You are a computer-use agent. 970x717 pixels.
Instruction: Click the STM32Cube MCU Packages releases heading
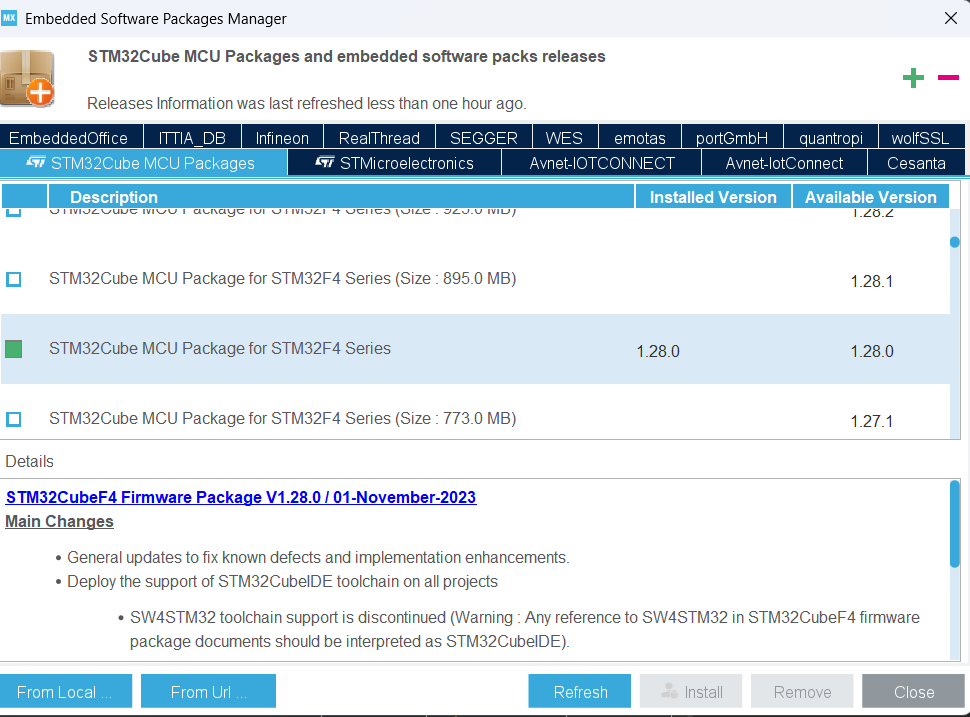click(x=346, y=56)
